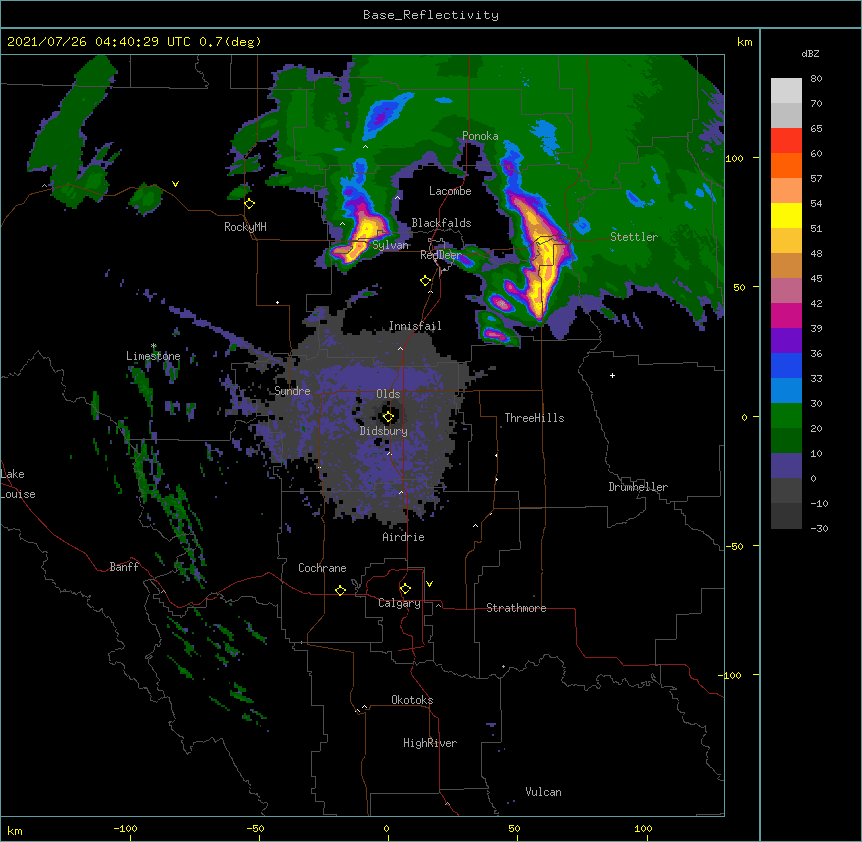The height and width of the screenshot is (842, 862).
Task: Click the Olds town label
Action: [x=388, y=394]
